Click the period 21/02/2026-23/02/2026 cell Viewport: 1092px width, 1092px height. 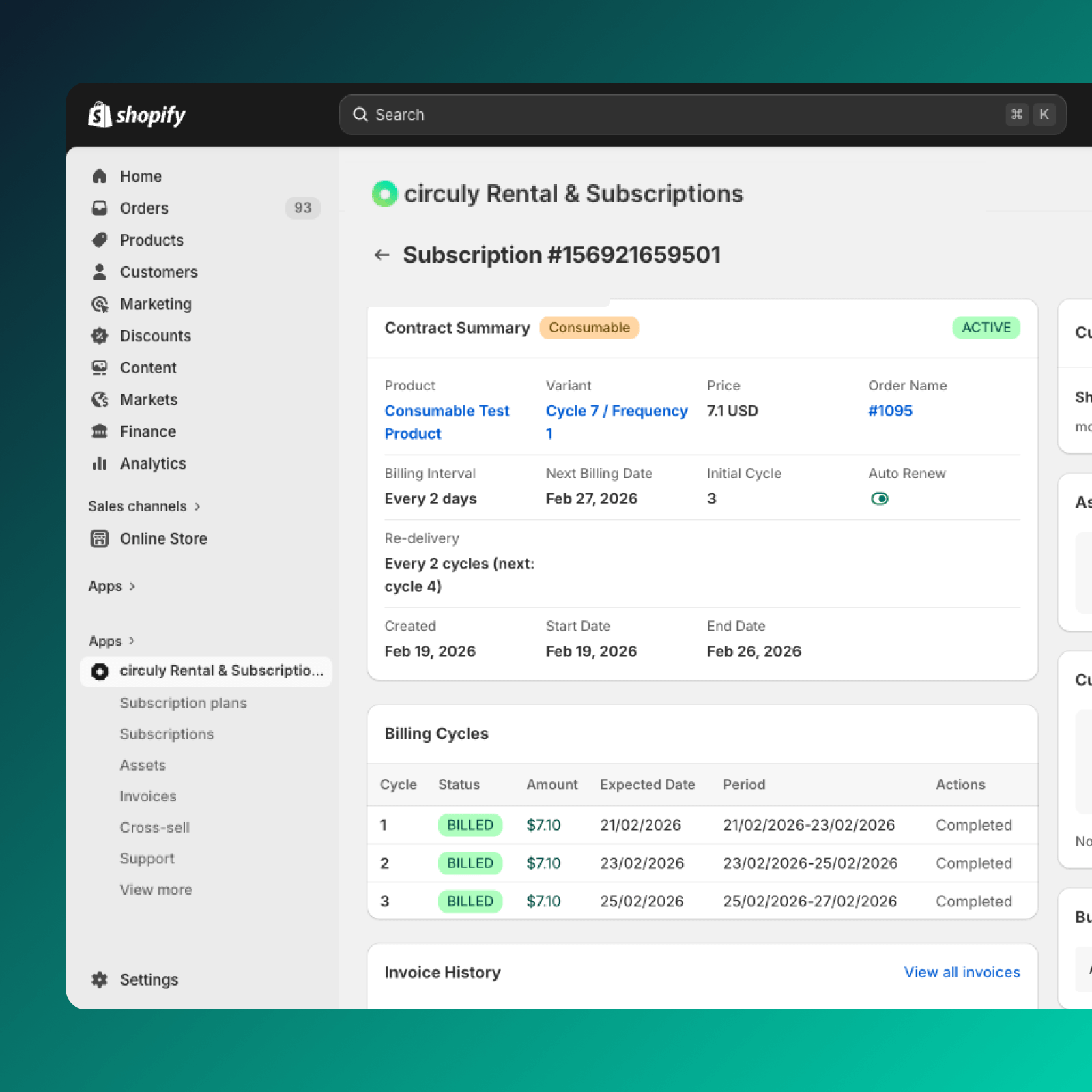coord(809,825)
